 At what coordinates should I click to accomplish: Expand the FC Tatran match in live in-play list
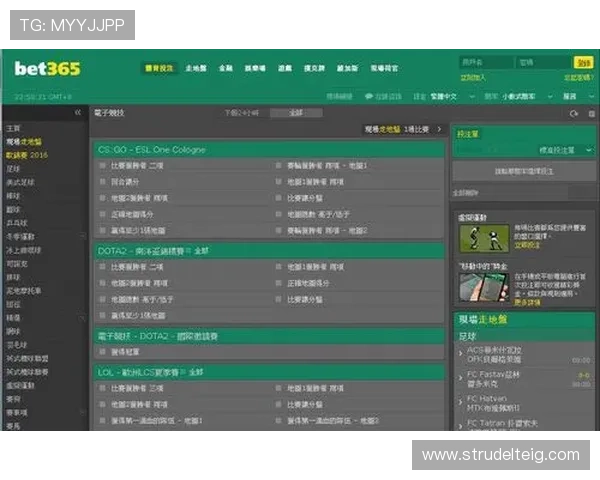click(x=460, y=425)
